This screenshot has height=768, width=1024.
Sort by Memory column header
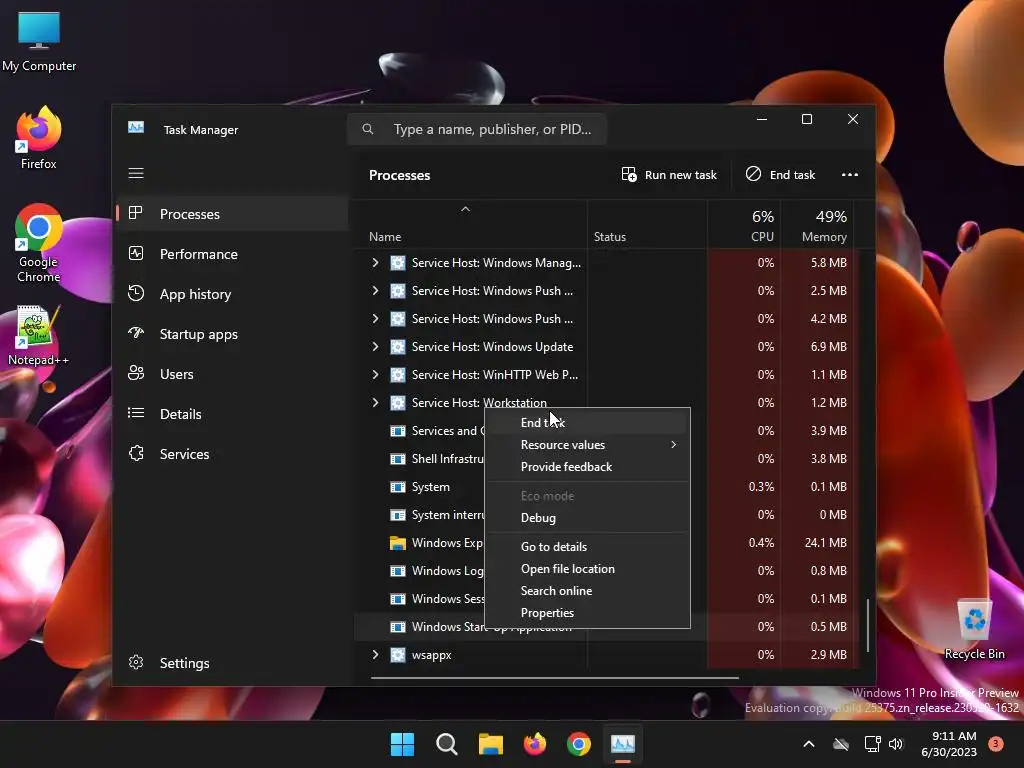(819, 225)
